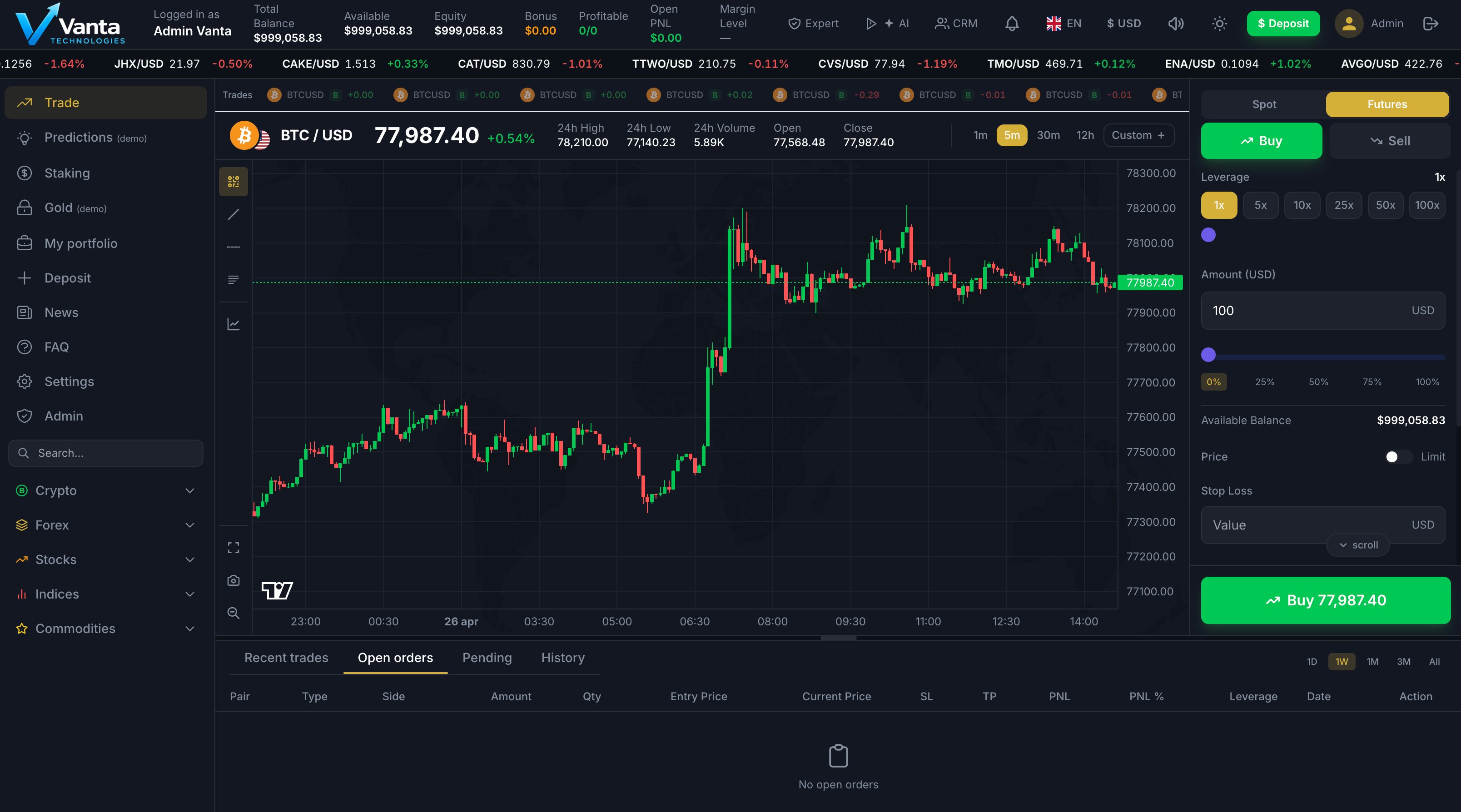Select the 1m chart timeframe
1461x812 pixels.
pyautogui.click(x=980, y=135)
